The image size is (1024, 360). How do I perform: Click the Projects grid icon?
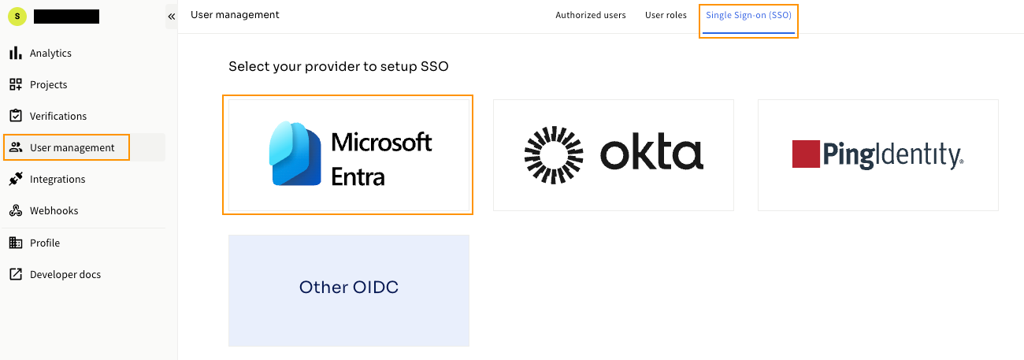tap(16, 84)
